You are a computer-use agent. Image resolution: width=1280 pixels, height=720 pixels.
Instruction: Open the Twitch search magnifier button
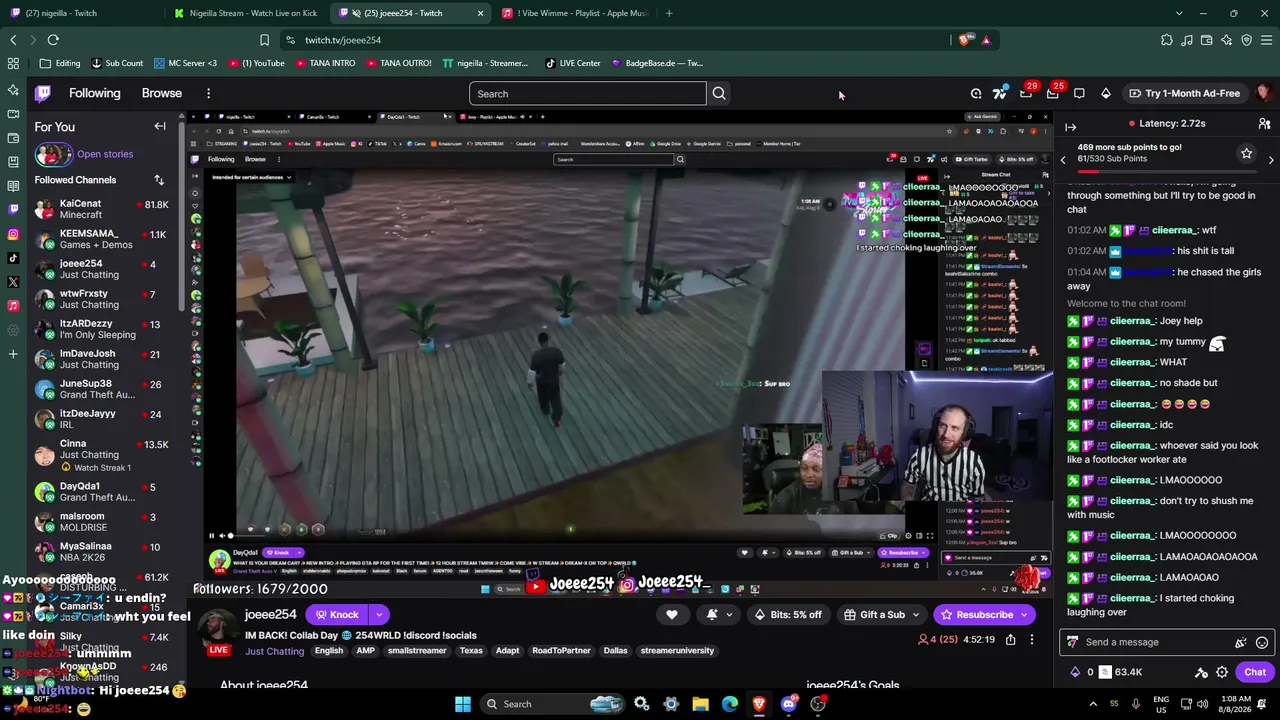tap(719, 93)
